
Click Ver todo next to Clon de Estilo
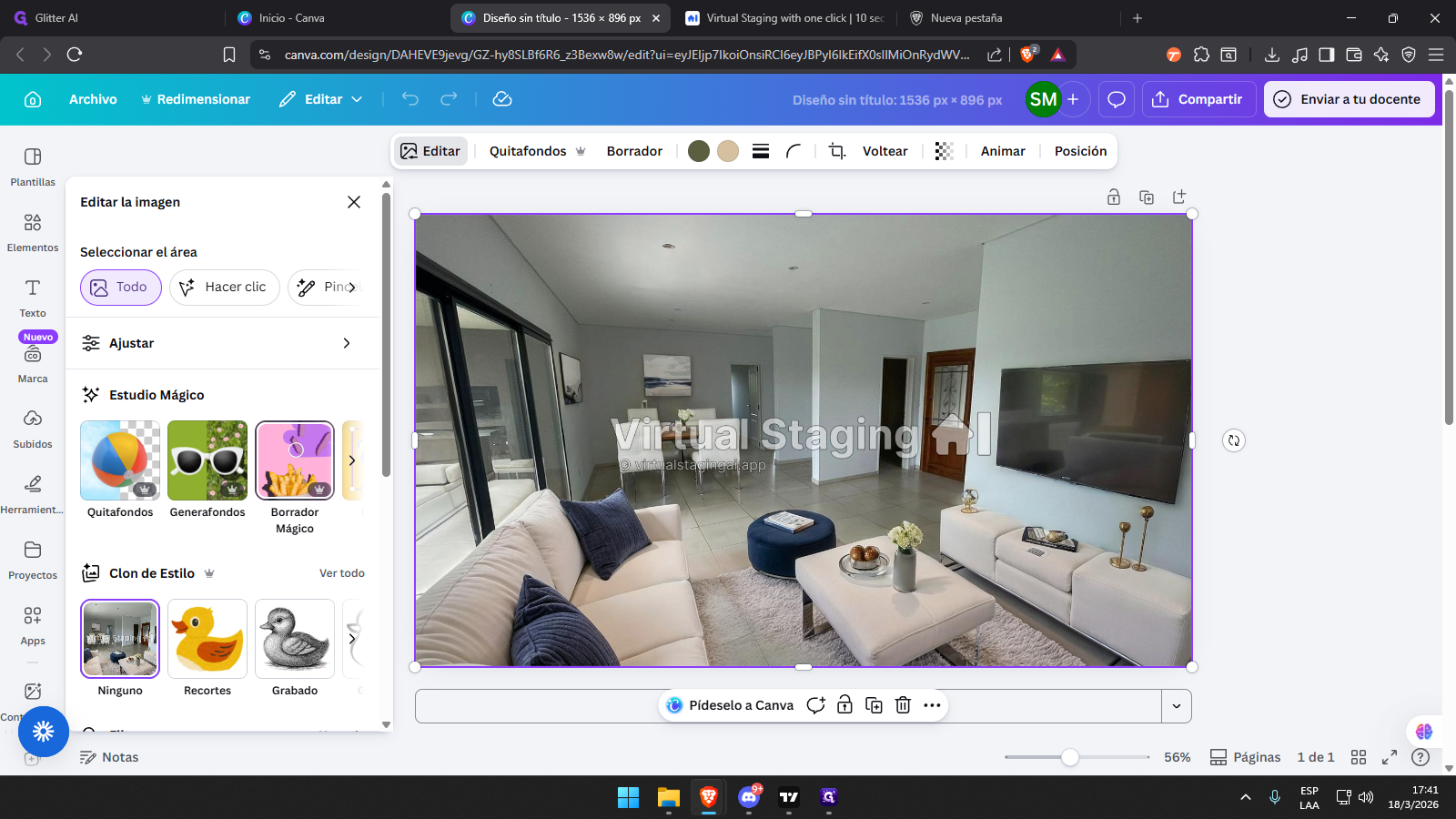341,573
